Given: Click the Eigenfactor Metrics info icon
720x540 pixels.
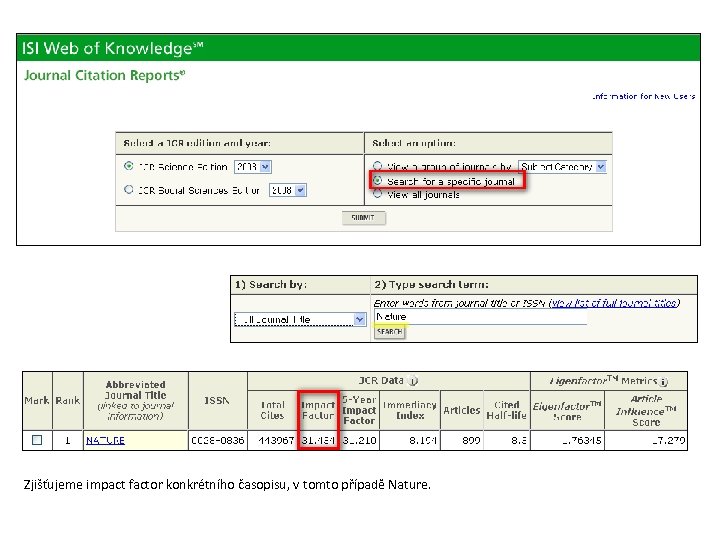Looking at the screenshot, I should click(663, 381).
